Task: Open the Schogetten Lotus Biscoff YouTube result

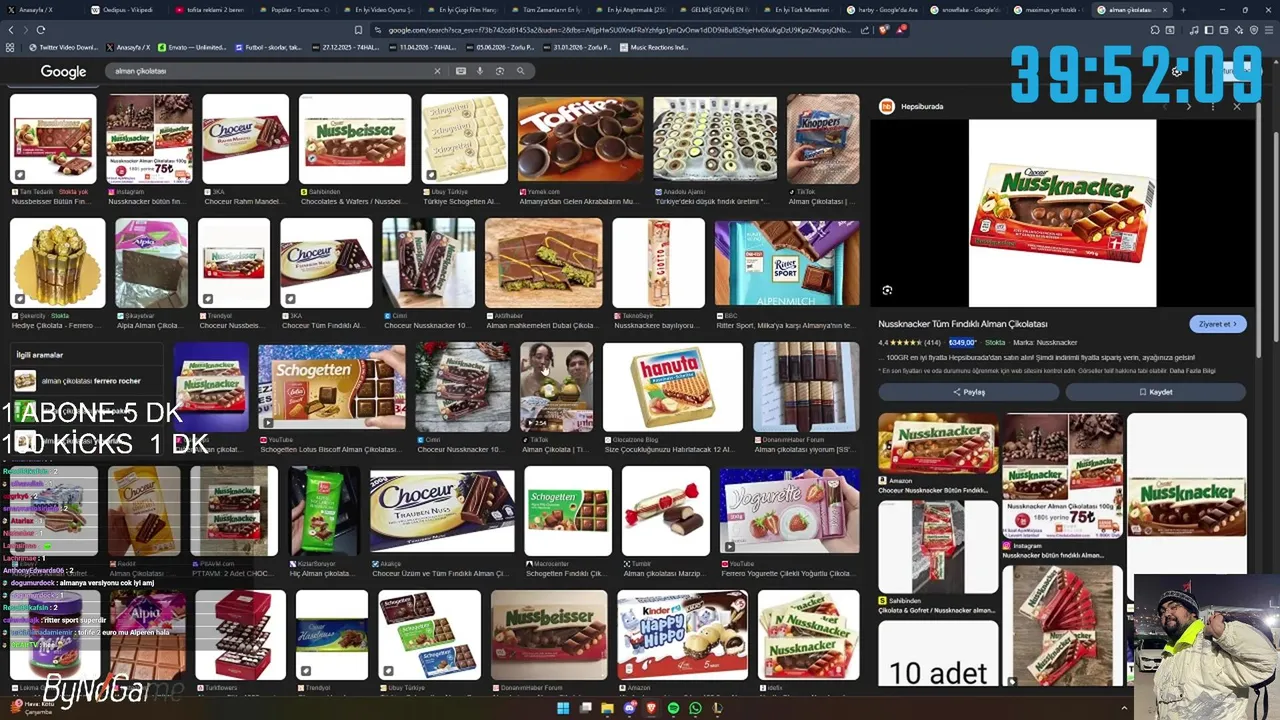Action: [x=332, y=387]
